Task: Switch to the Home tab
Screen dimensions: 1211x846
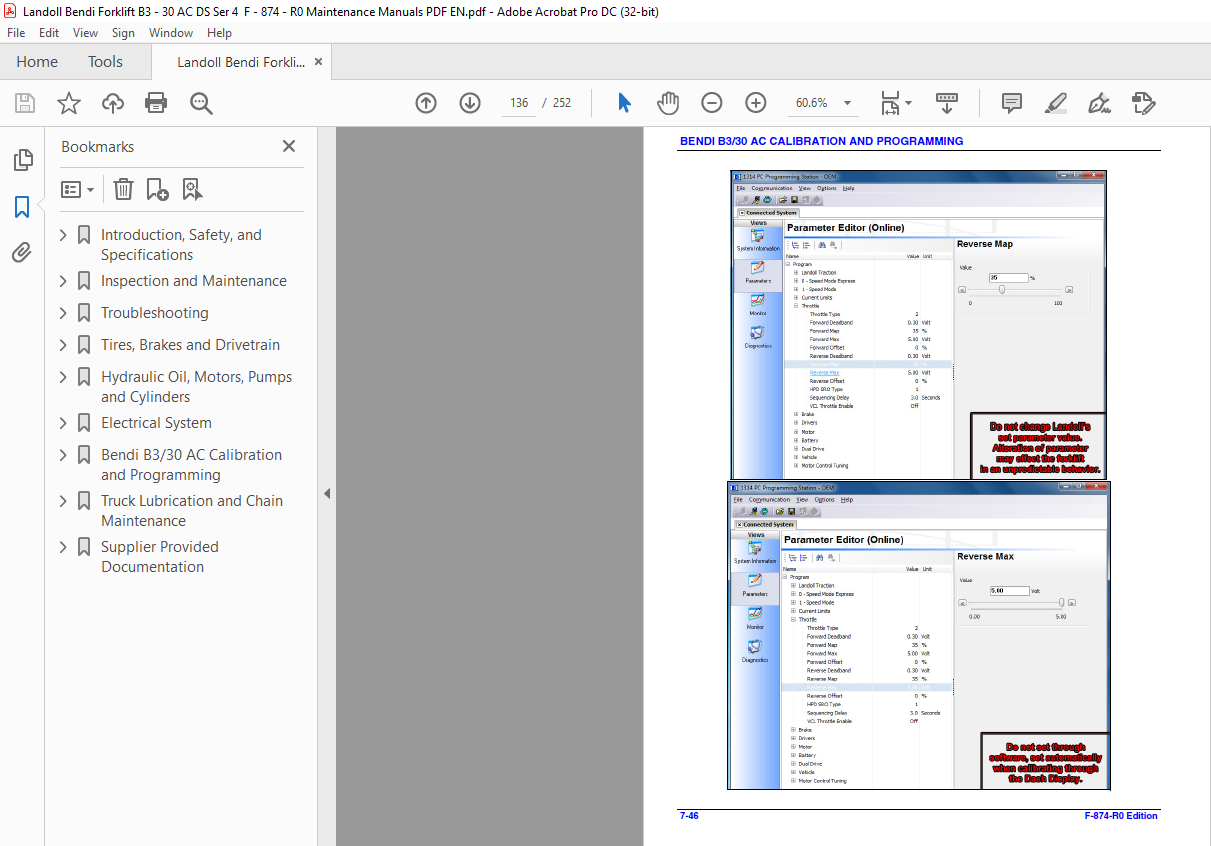Action: pyautogui.click(x=37, y=61)
